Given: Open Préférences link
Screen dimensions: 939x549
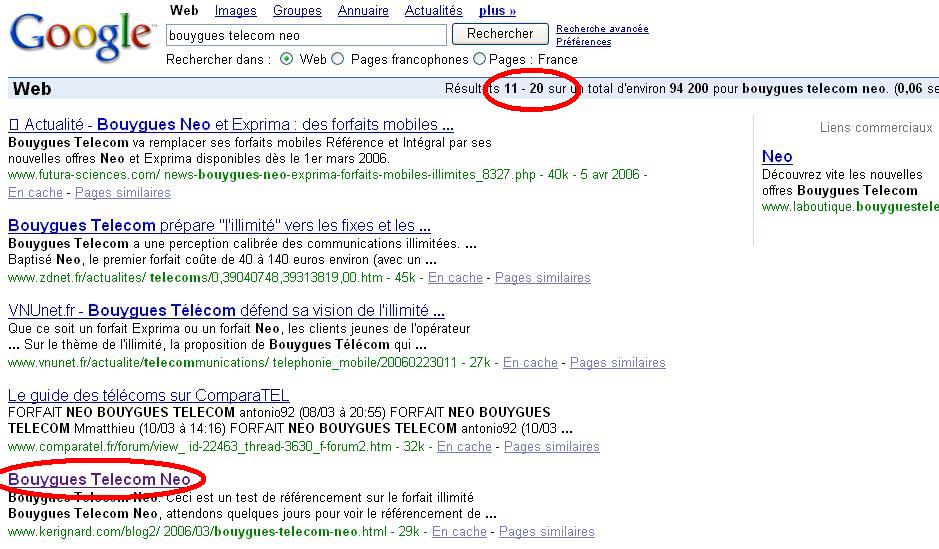Looking at the screenshot, I should tap(583, 42).
